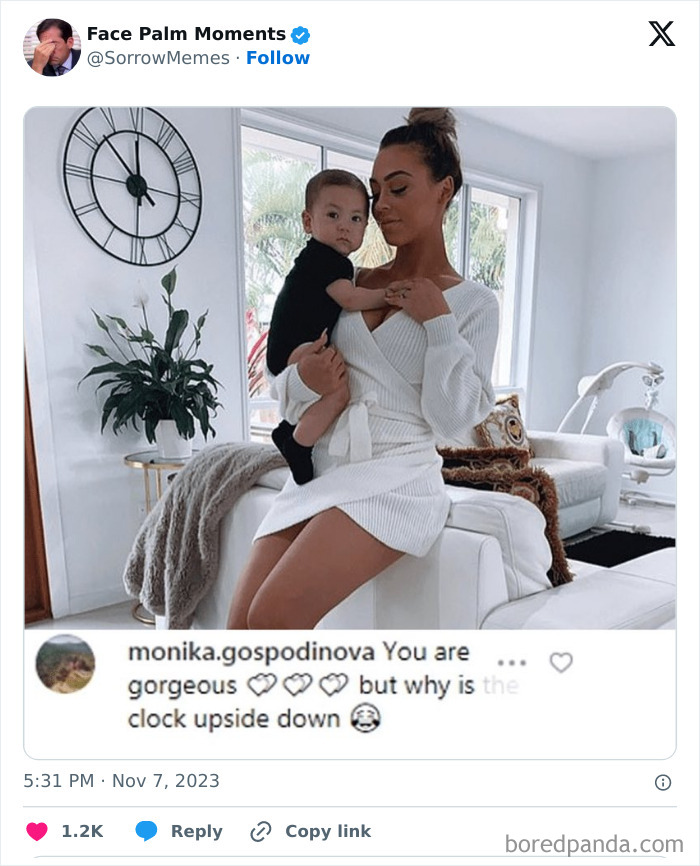700x866 pixels.
Task: Click the Reply label
Action: tap(197, 831)
